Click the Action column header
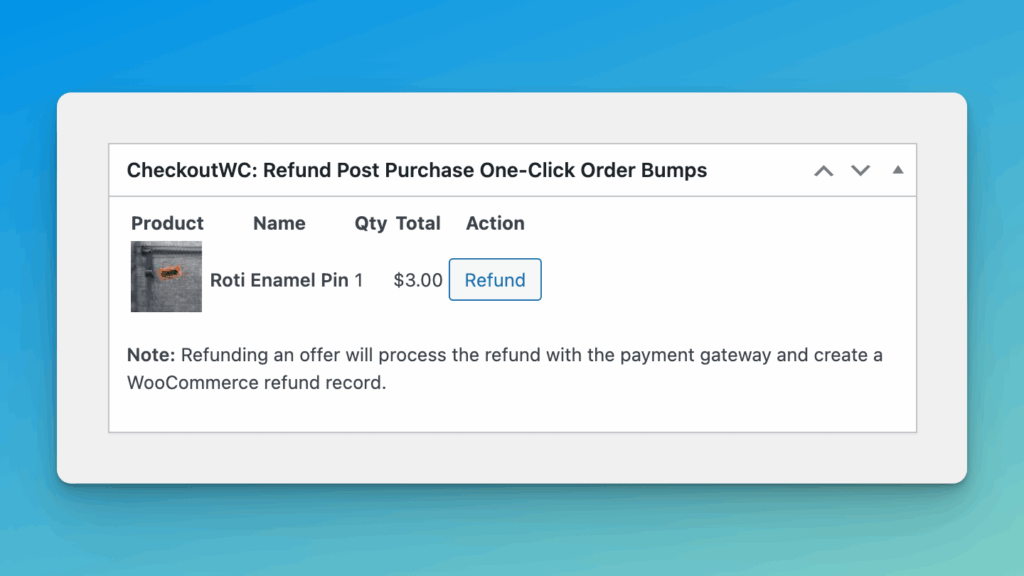 (x=494, y=223)
